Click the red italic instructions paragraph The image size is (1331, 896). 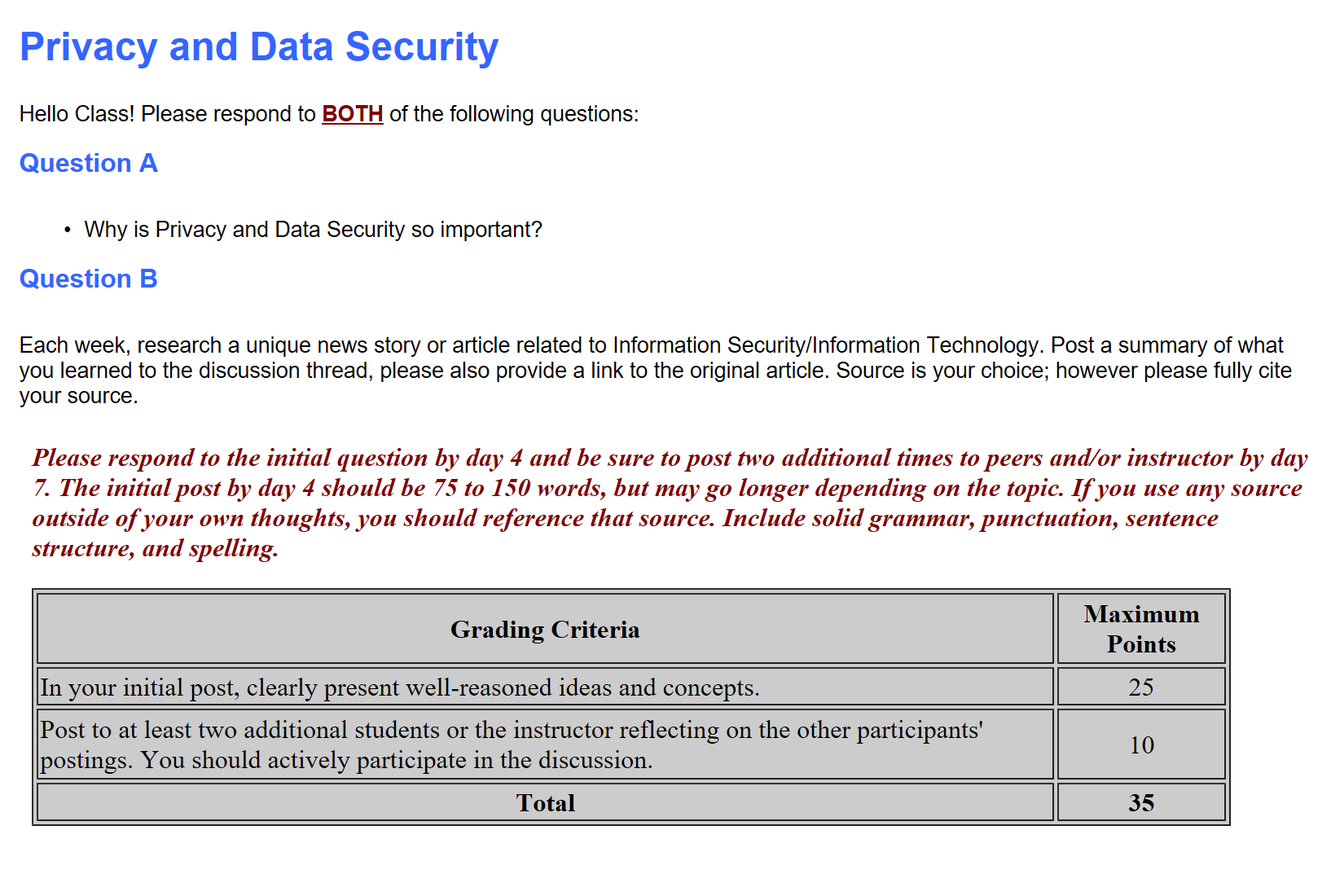[x=670, y=503]
